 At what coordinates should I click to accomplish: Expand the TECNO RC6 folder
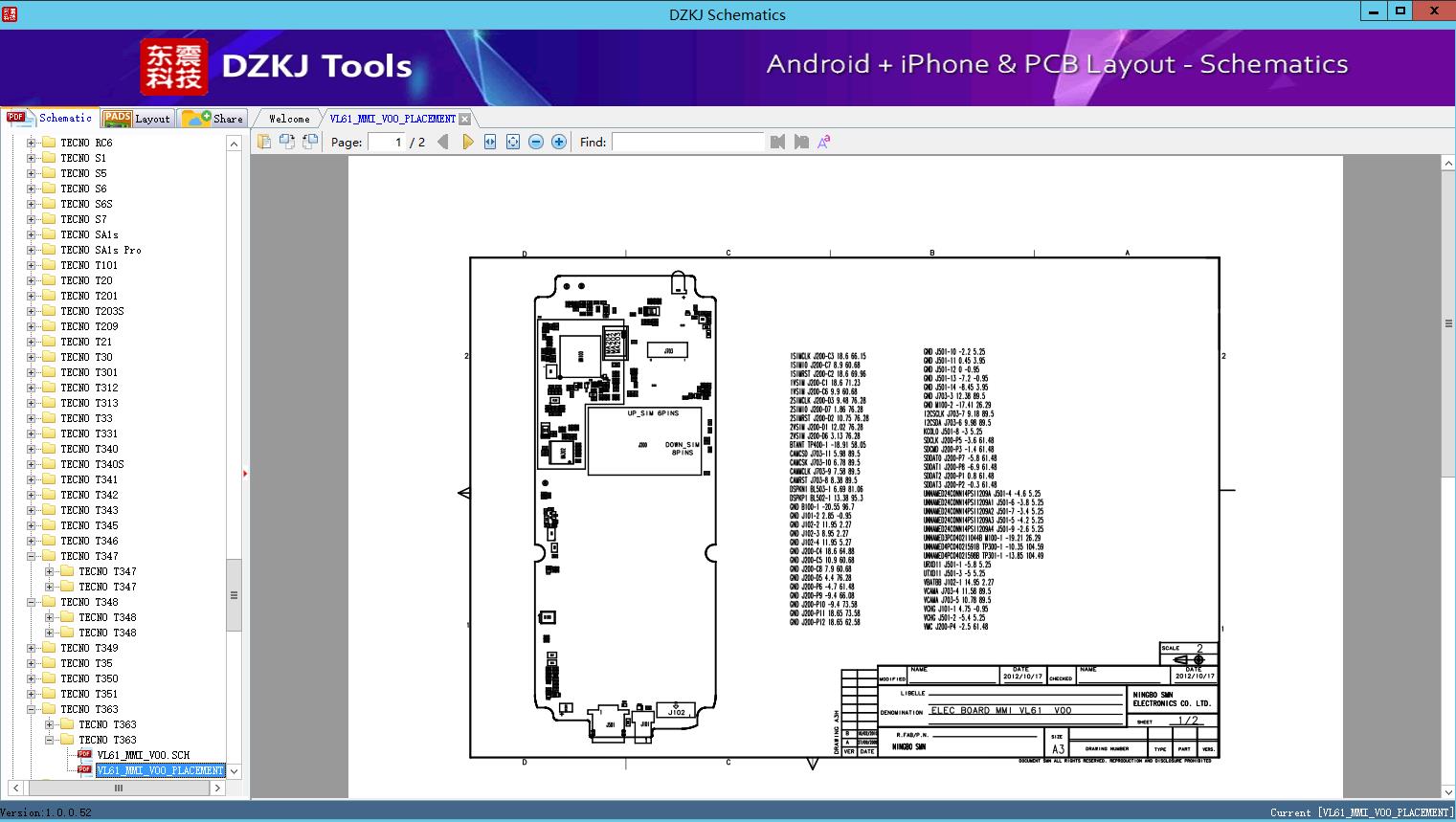click(31, 143)
